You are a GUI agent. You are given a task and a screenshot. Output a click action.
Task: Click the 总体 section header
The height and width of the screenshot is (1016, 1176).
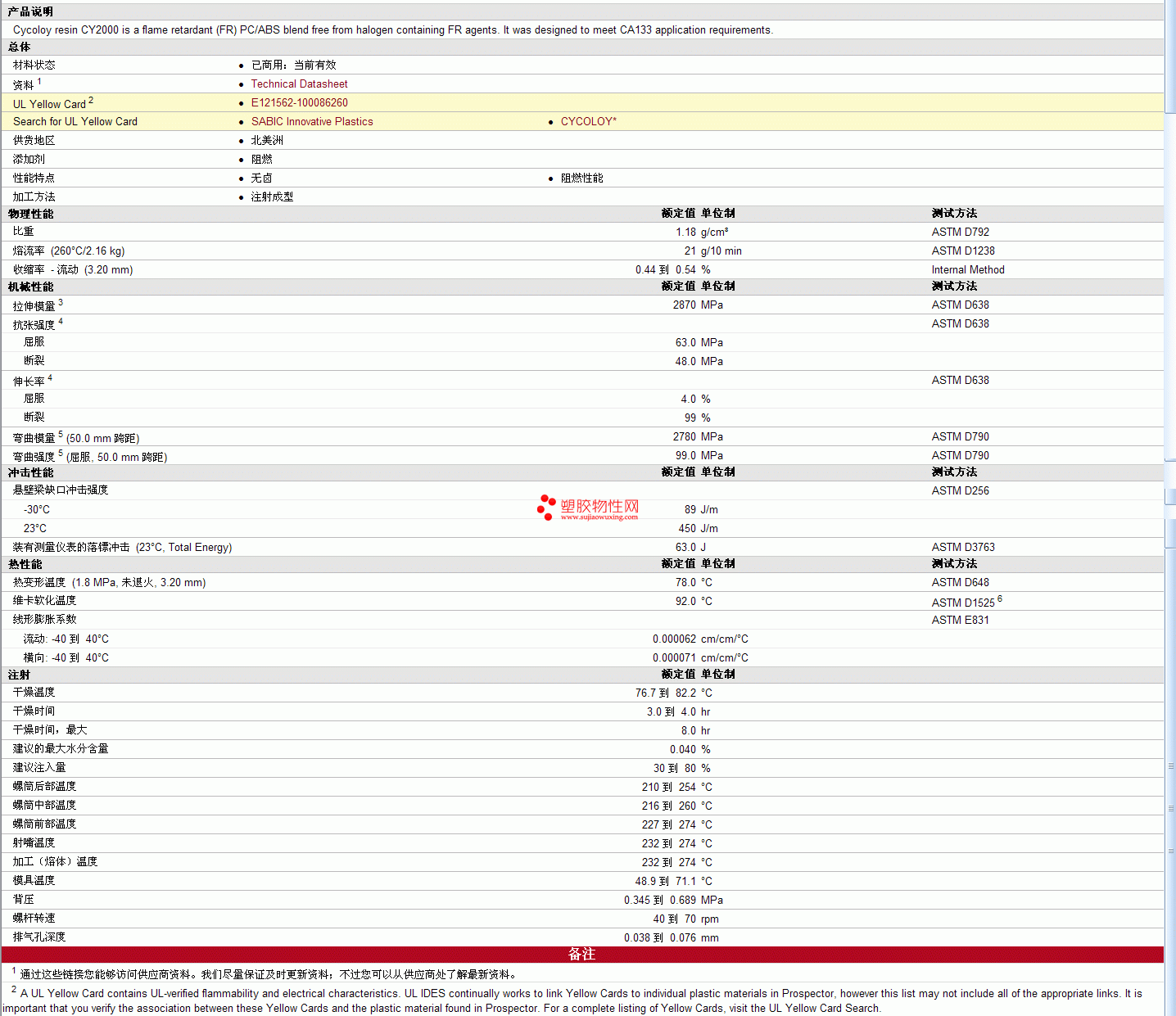tap(19, 47)
